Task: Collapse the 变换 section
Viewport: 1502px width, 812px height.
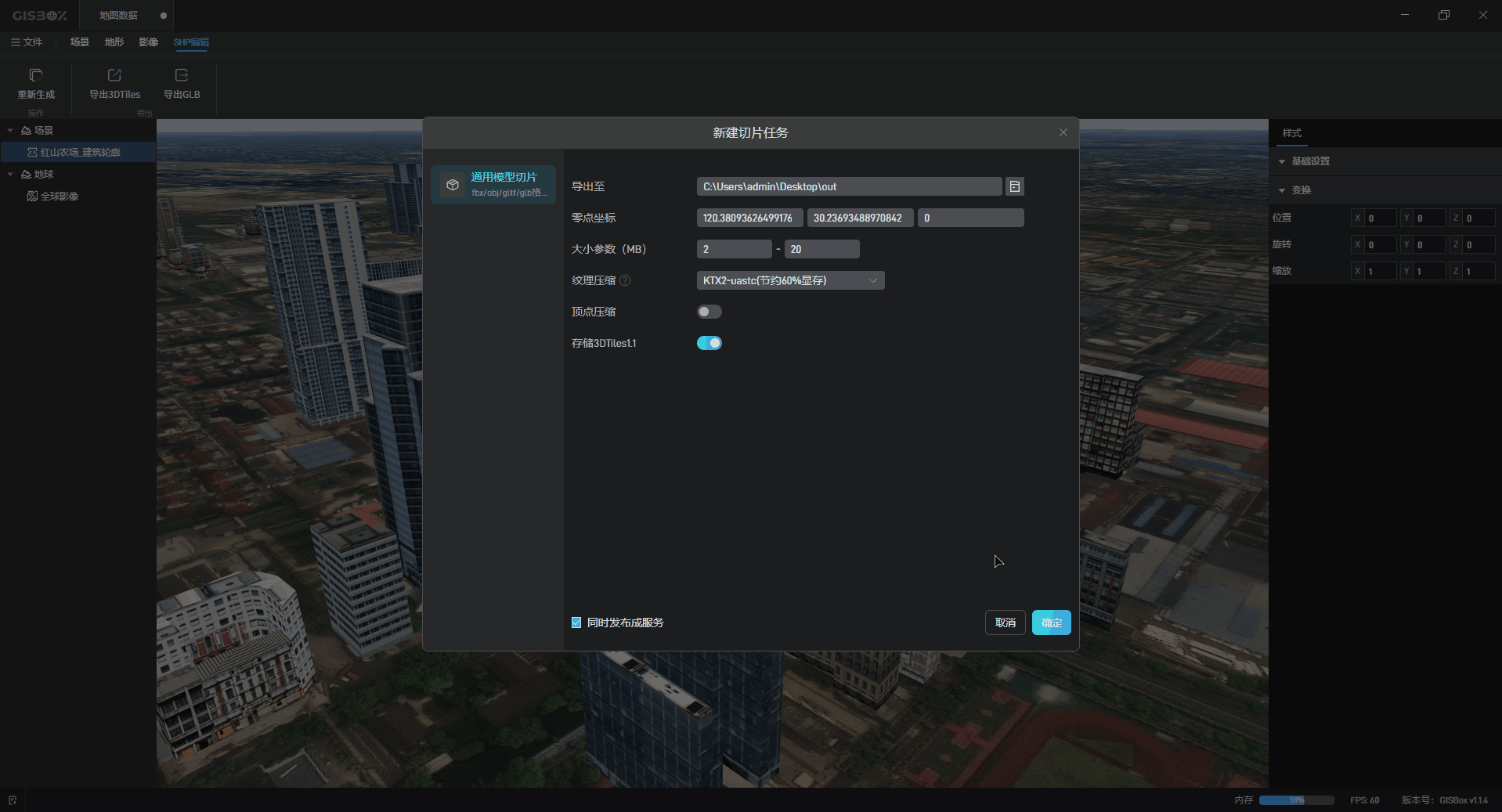Action: click(x=1282, y=190)
